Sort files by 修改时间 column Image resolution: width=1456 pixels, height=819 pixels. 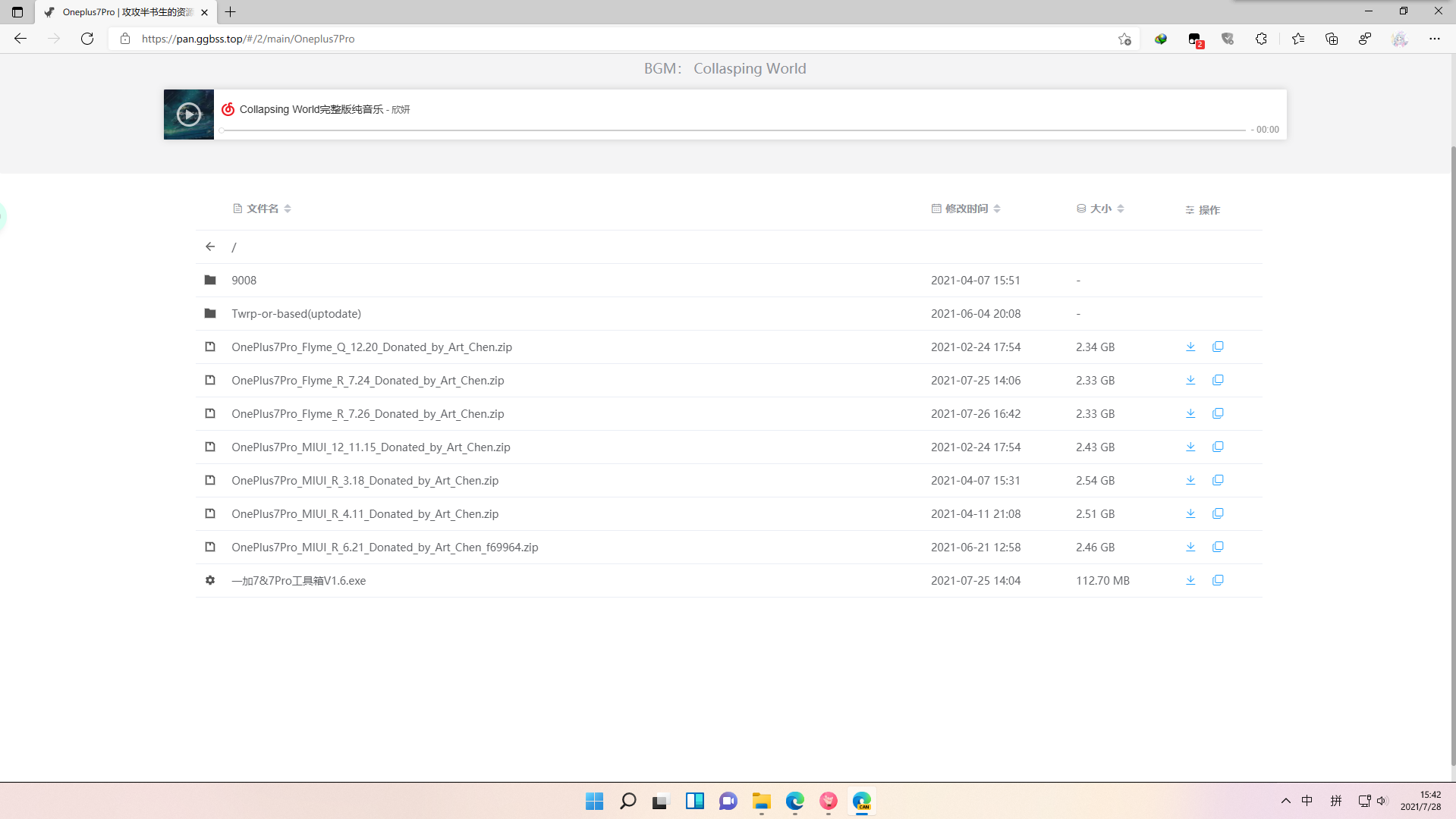(966, 209)
